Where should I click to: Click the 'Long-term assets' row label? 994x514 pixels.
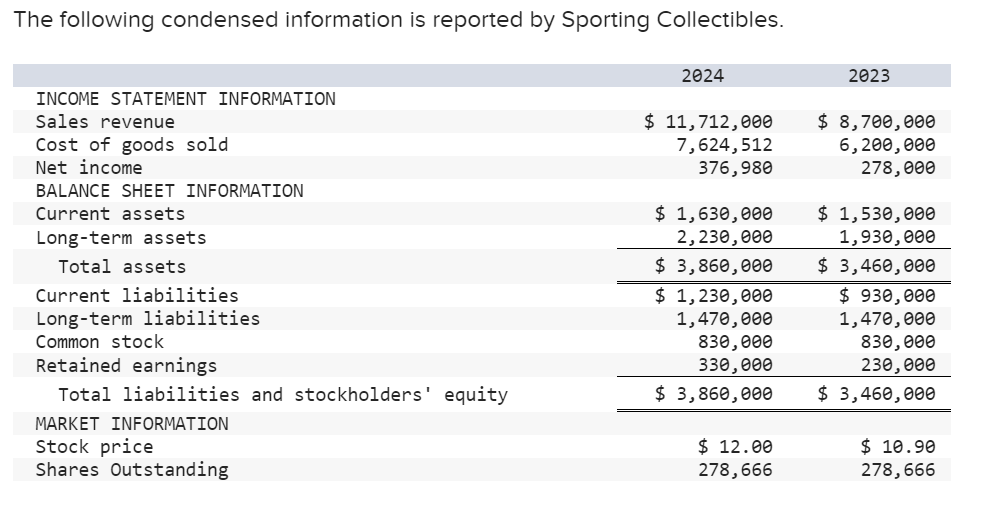tap(121, 238)
